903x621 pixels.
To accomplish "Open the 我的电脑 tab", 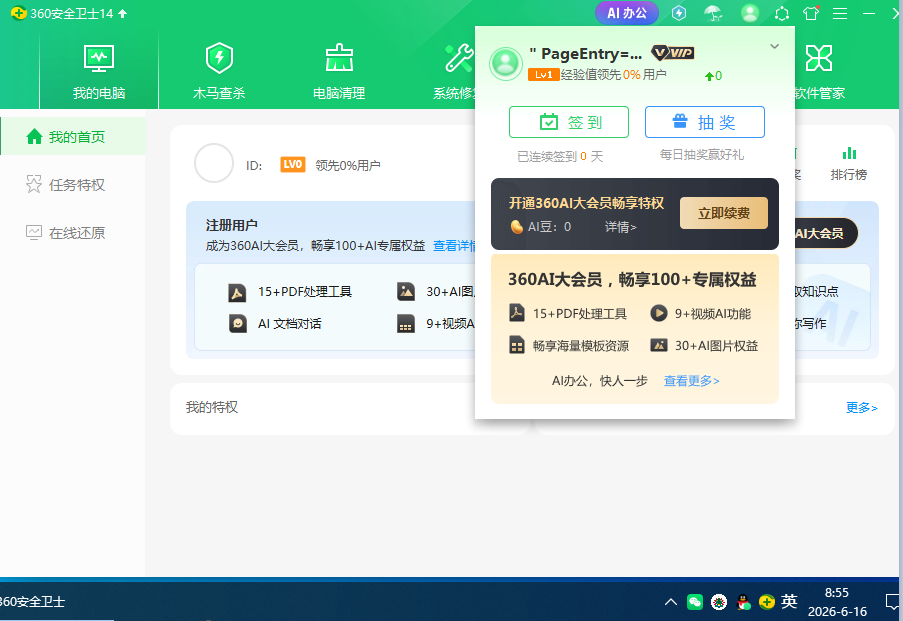I will pyautogui.click(x=98, y=71).
